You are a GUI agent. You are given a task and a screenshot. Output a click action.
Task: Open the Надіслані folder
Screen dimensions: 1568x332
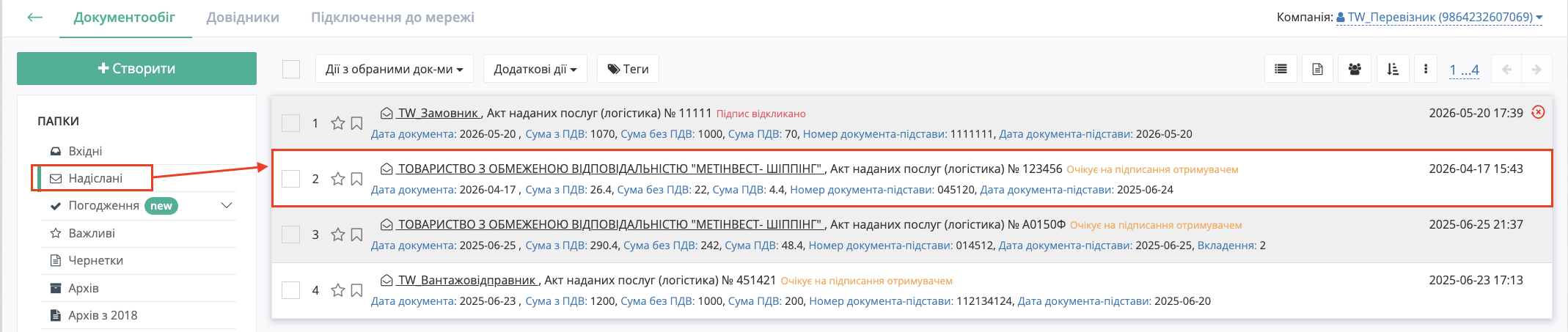[x=95, y=178]
